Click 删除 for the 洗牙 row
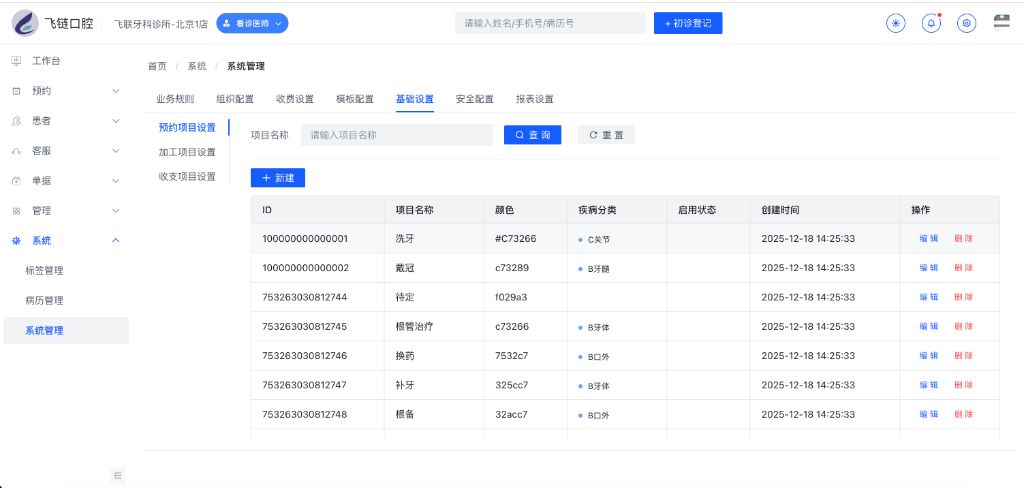Image resolution: width=1024 pixels, height=488 pixels. pyautogui.click(x=963, y=238)
